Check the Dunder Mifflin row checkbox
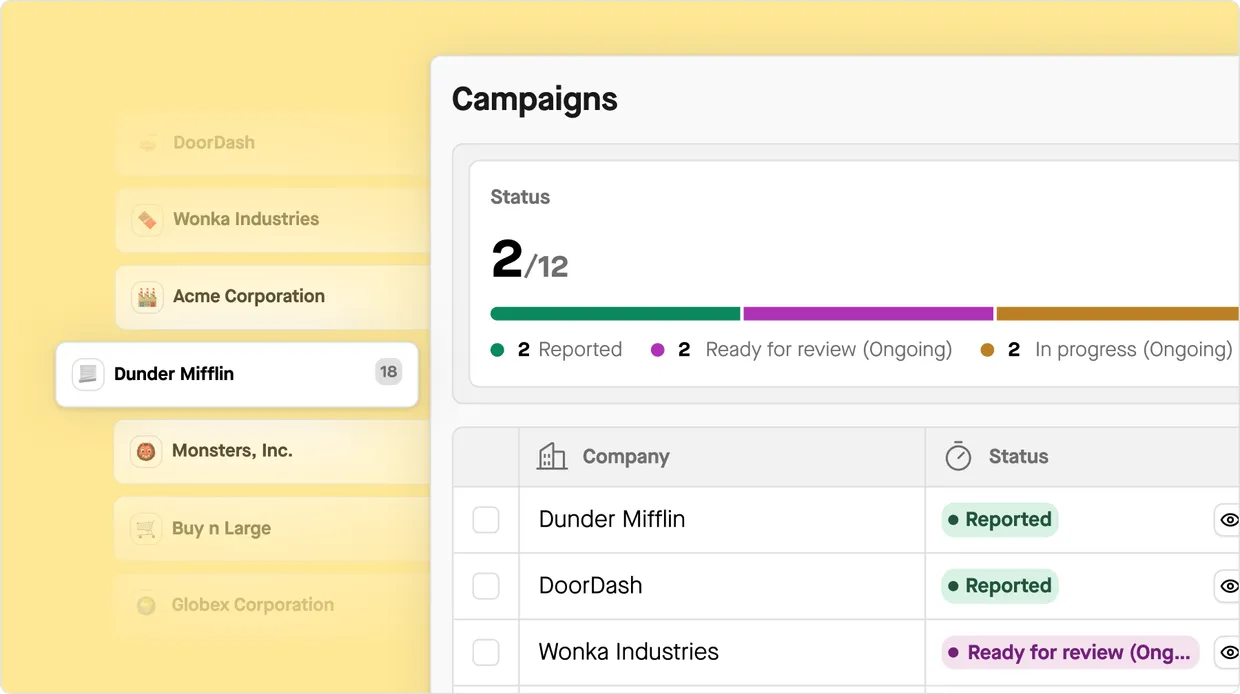 [x=486, y=520]
